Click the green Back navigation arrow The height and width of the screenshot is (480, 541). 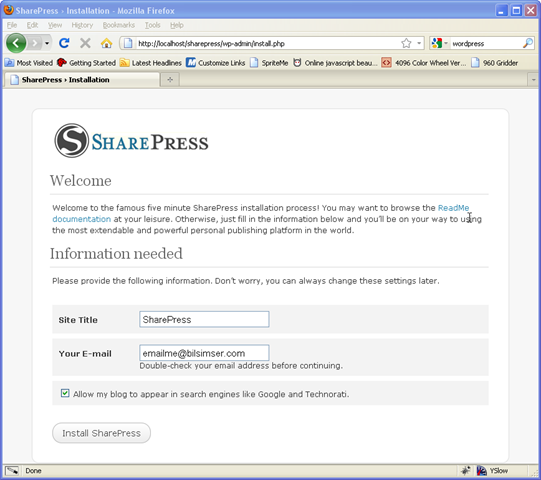tap(16, 43)
